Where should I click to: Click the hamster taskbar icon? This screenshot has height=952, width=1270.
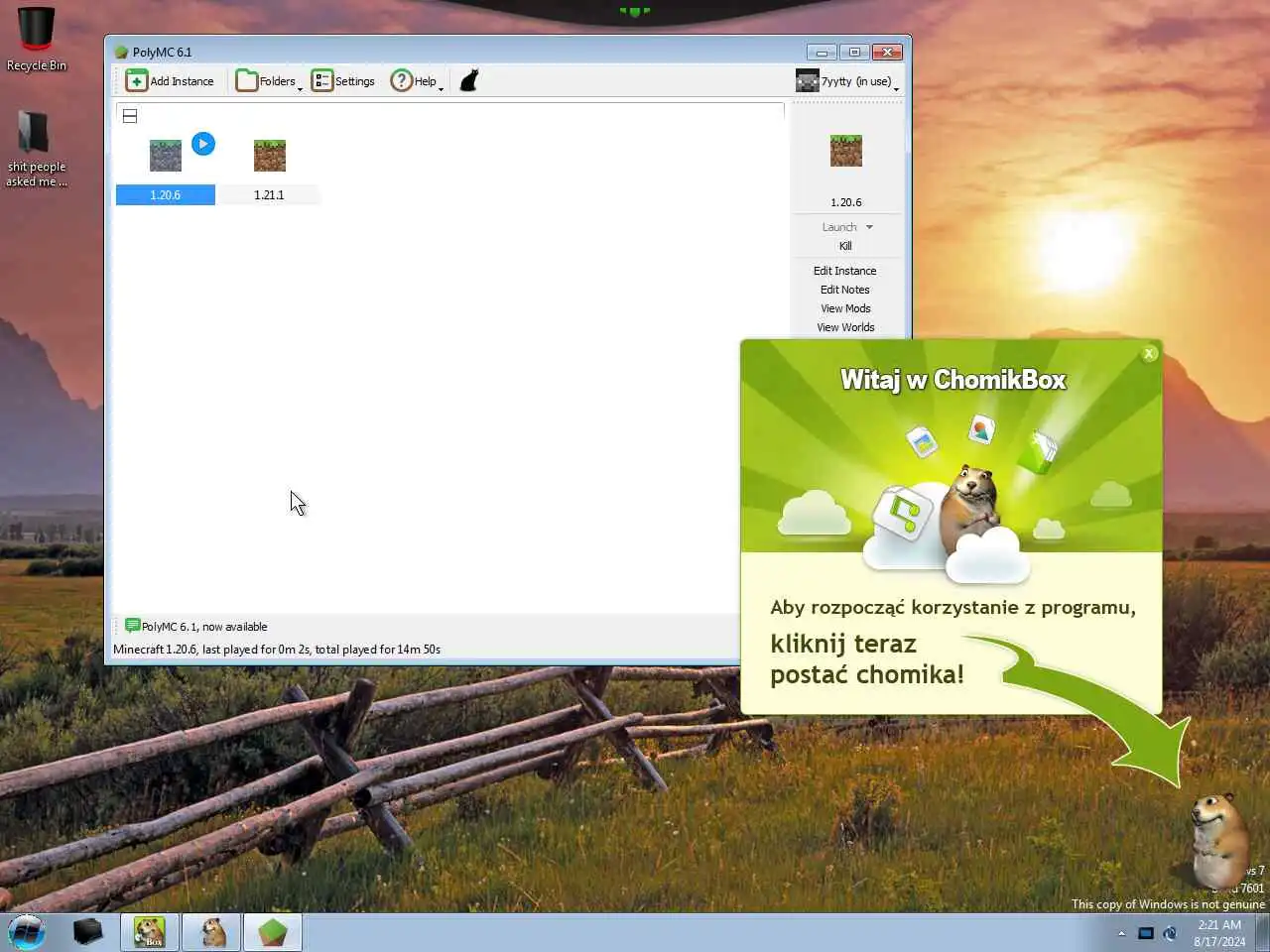pyautogui.click(x=212, y=932)
